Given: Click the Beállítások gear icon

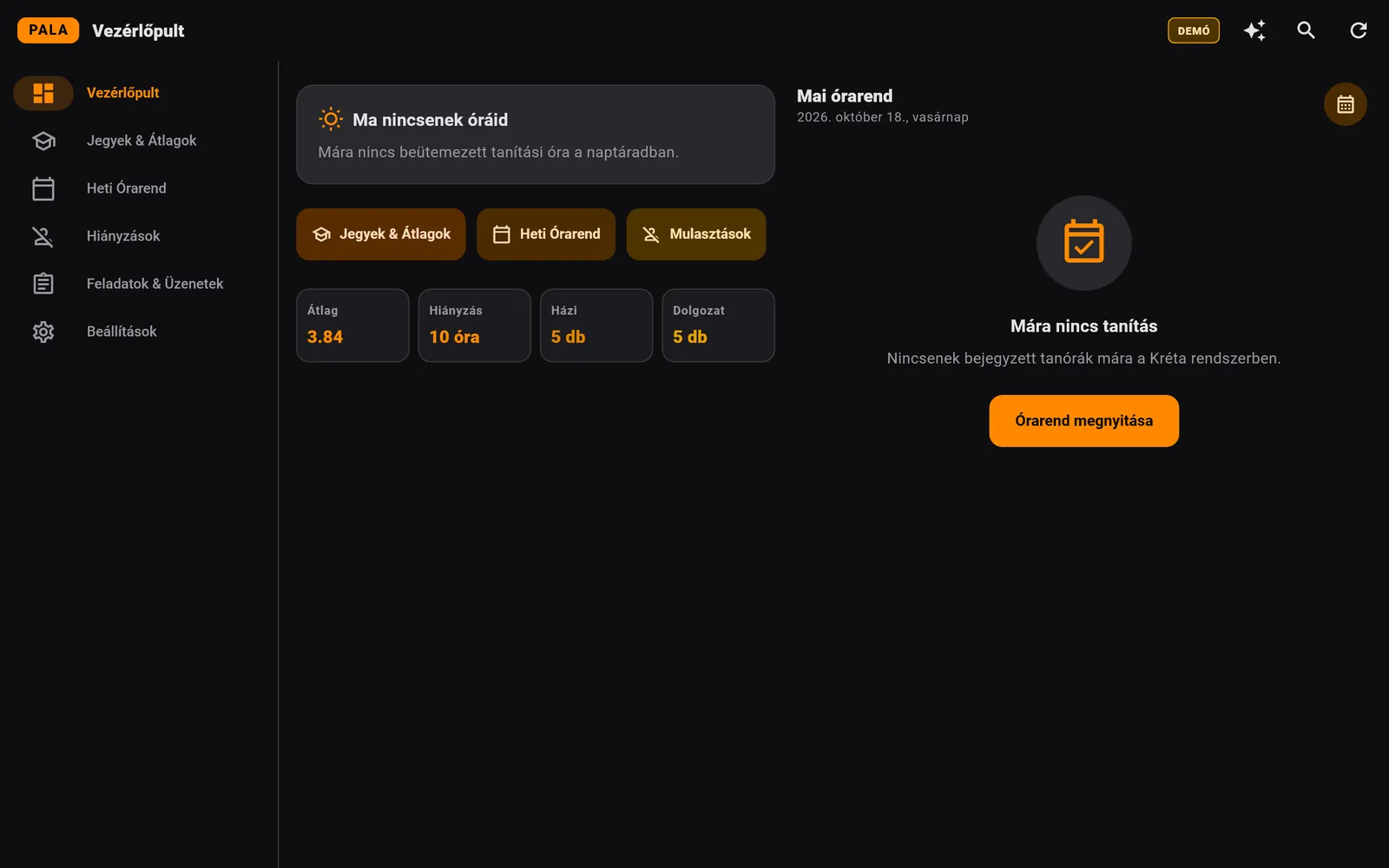Looking at the screenshot, I should pyautogui.click(x=43, y=332).
